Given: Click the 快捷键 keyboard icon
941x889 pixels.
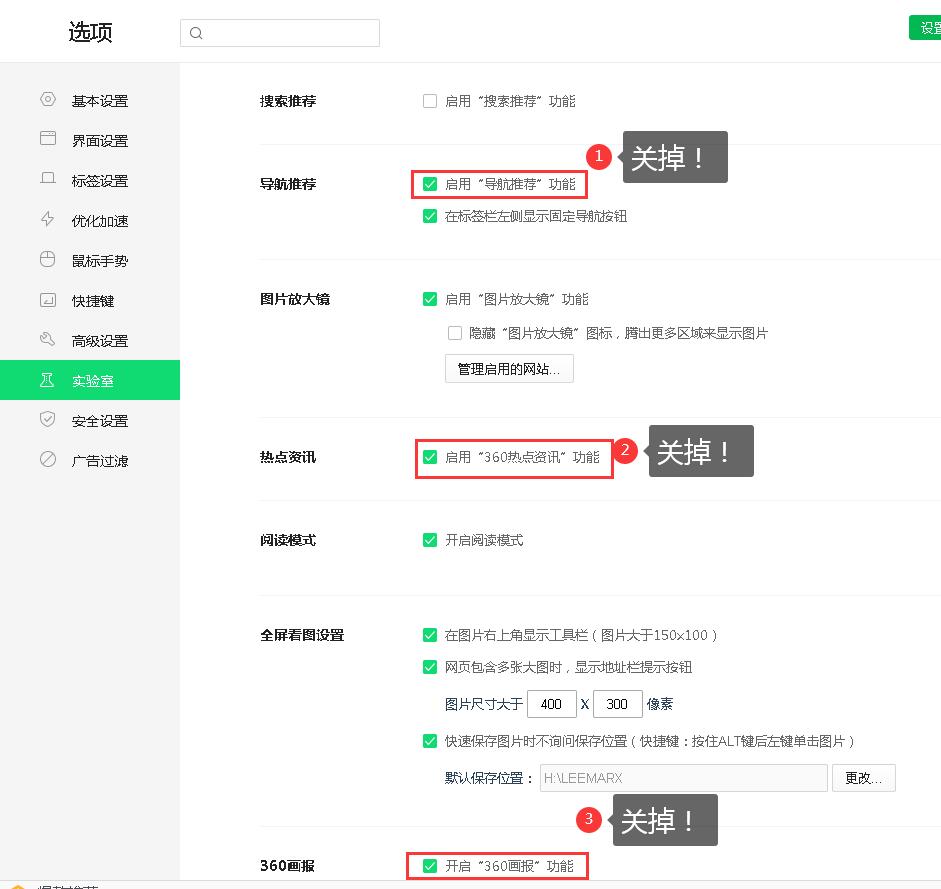Looking at the screenshot, I should click(48, 300).
